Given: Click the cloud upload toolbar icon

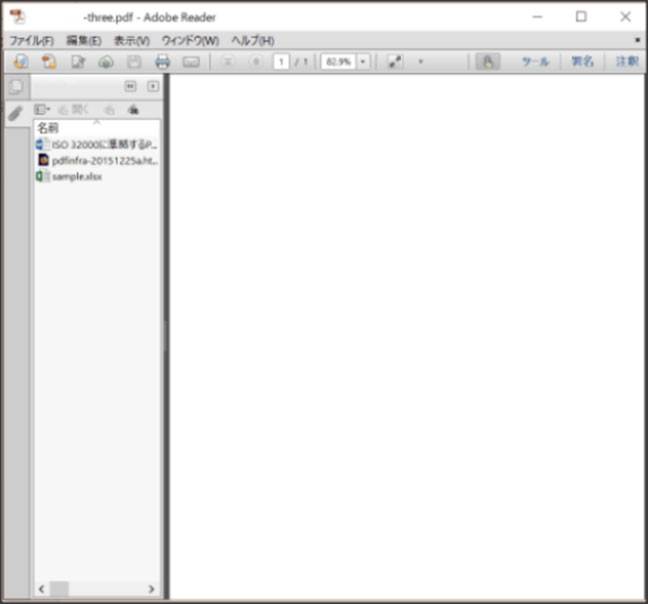Looking at the screenshot, I should point(106,62).
